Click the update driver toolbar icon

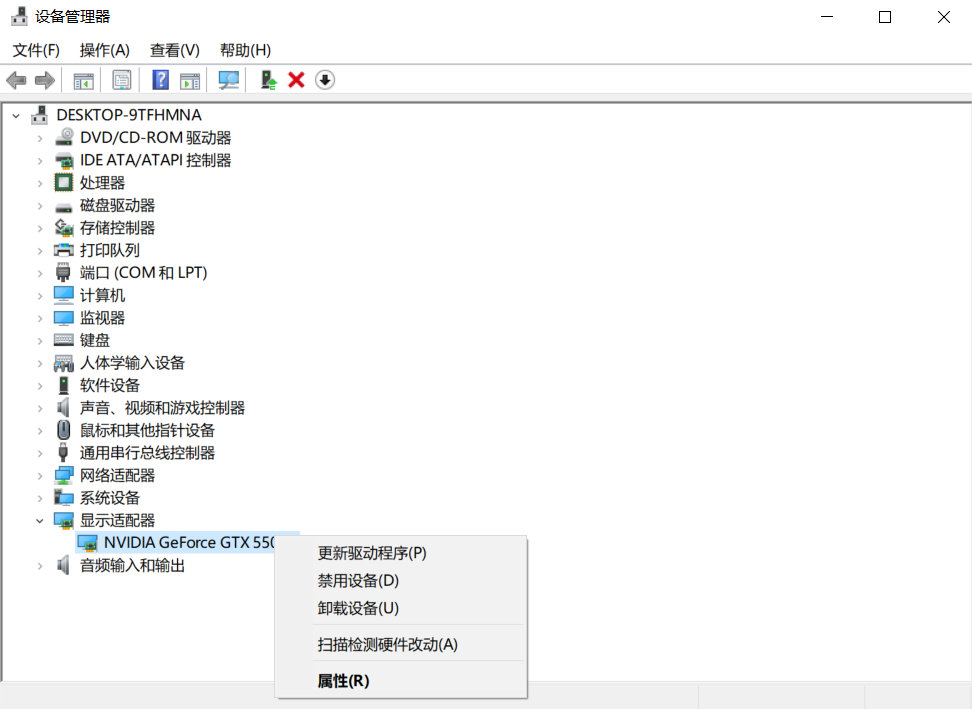[x=266, y=79]
